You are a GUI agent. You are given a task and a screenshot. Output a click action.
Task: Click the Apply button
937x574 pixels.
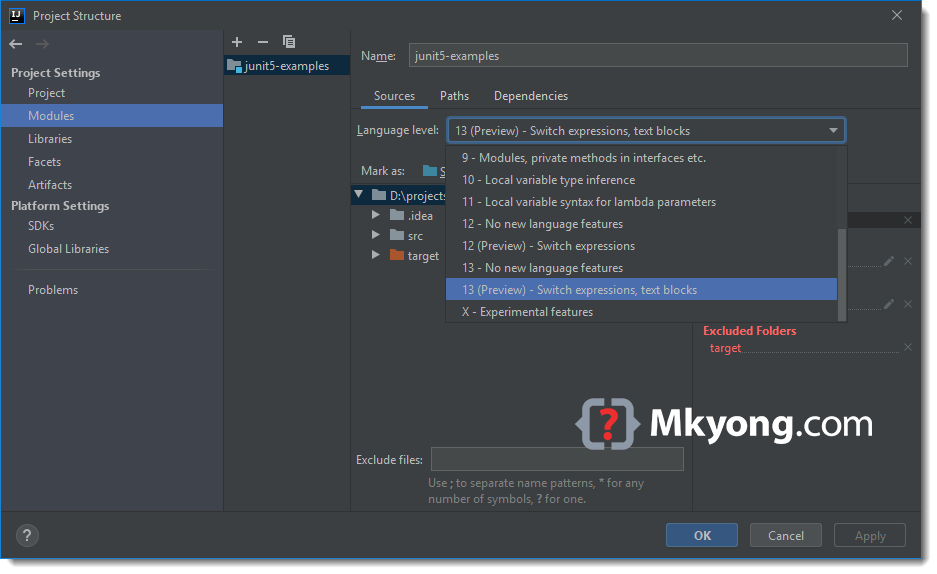[x=869, y=536]
